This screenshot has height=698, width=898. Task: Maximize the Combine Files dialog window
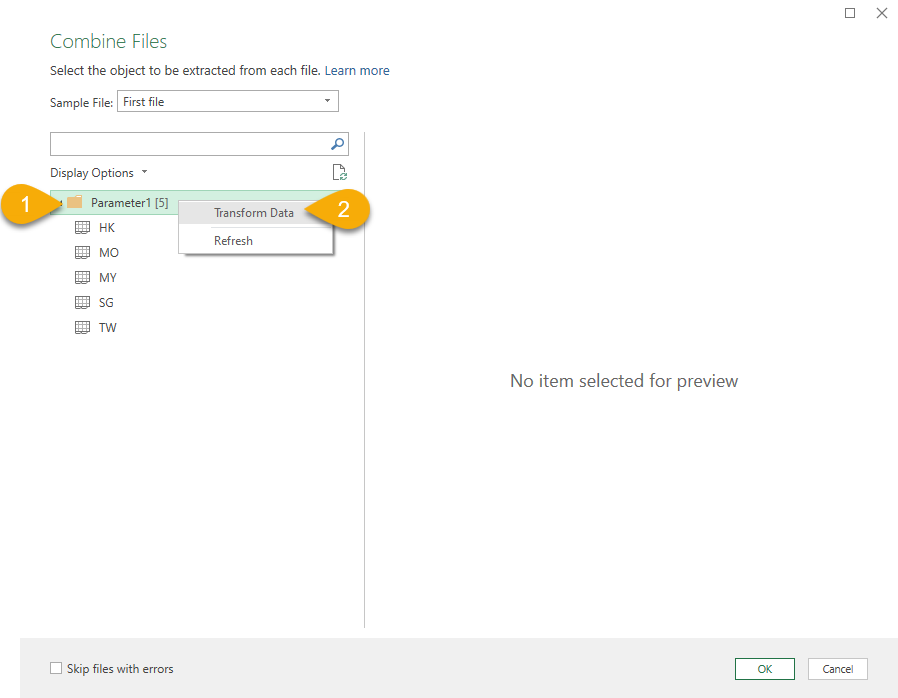[850, 13]
